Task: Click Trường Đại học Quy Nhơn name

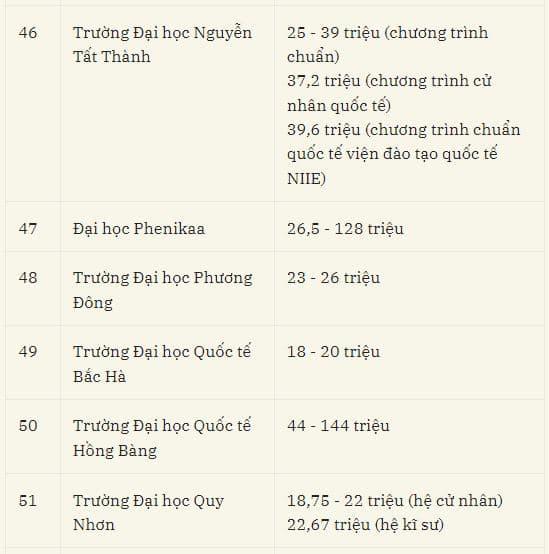Action: coord(148,513)
